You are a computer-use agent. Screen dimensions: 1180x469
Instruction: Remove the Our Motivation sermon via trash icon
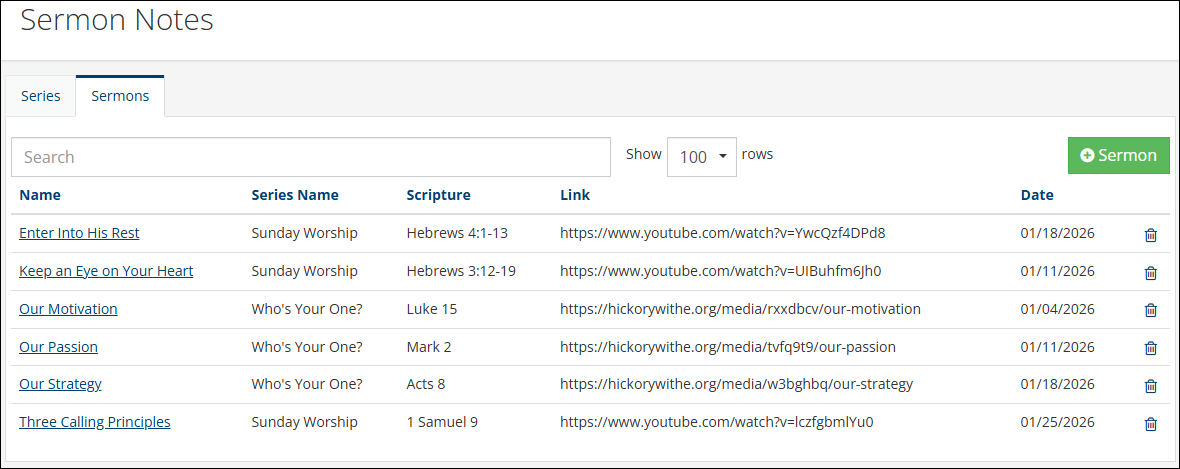[x=1150, y=310]
